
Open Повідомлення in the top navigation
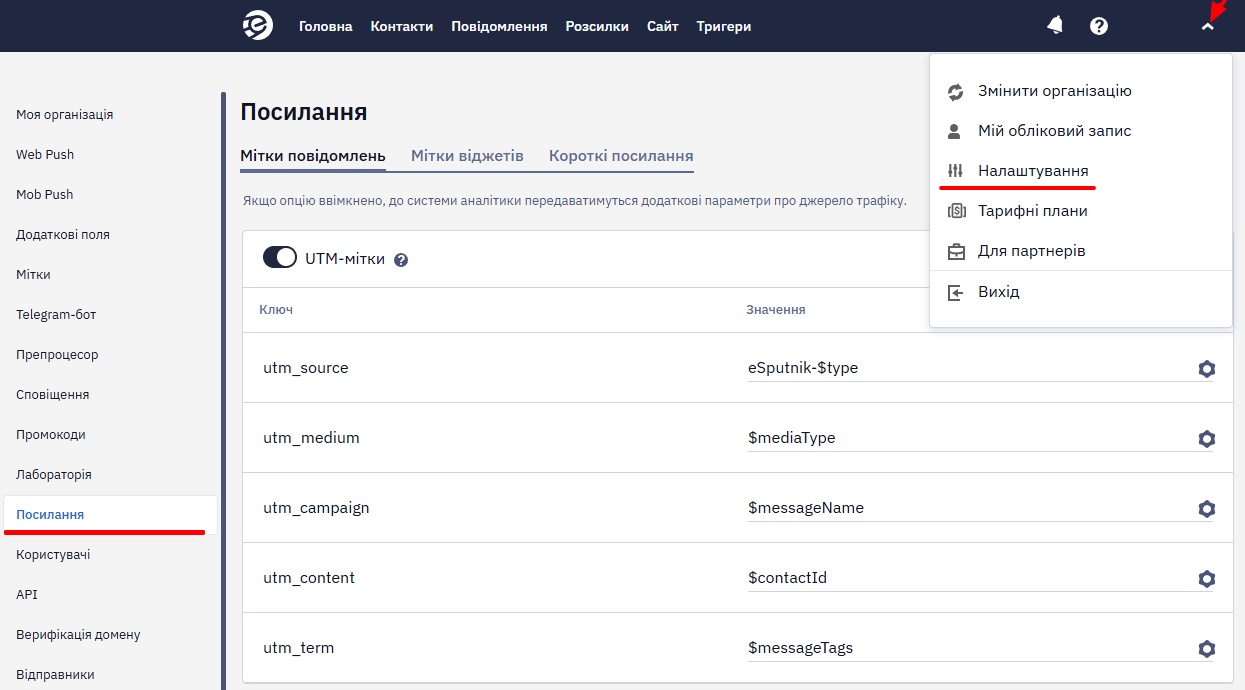pos(499,26)
